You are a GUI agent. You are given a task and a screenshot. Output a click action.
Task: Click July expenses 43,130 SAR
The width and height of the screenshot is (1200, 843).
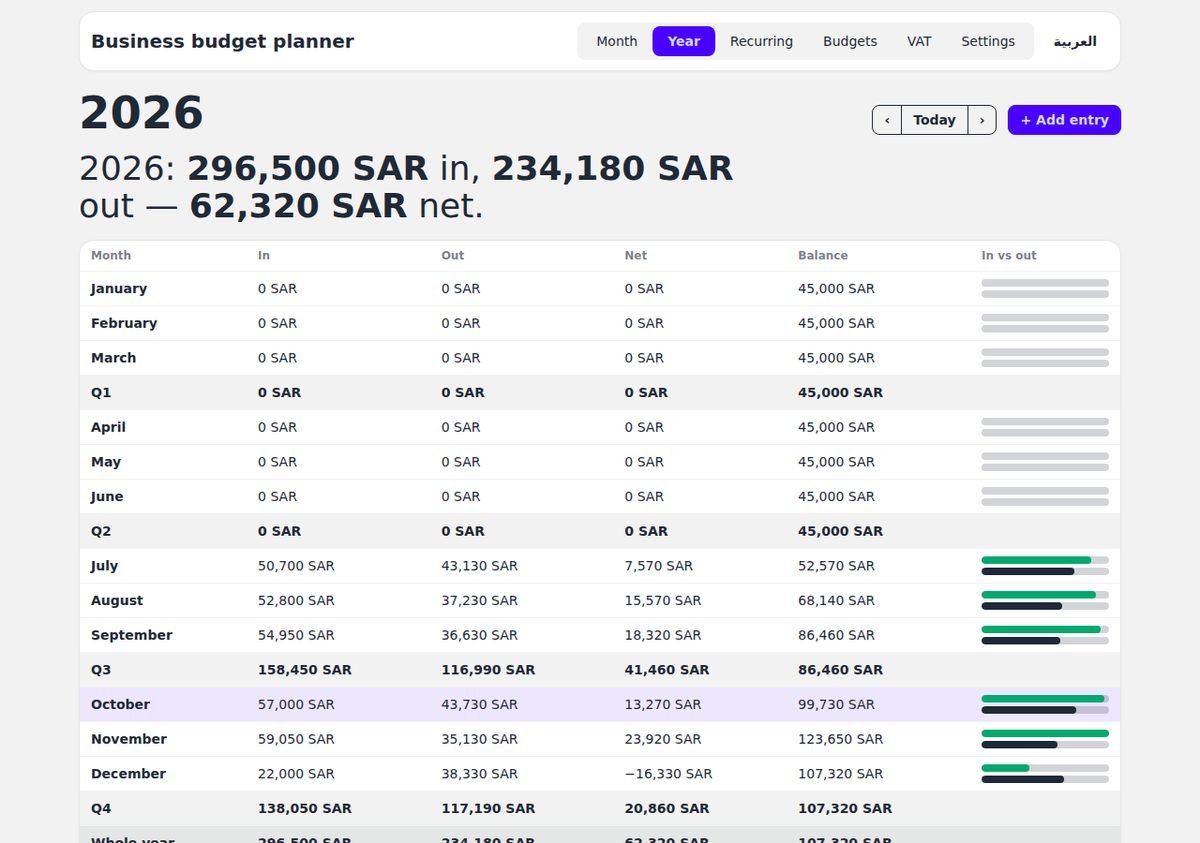tap(480, 566)
